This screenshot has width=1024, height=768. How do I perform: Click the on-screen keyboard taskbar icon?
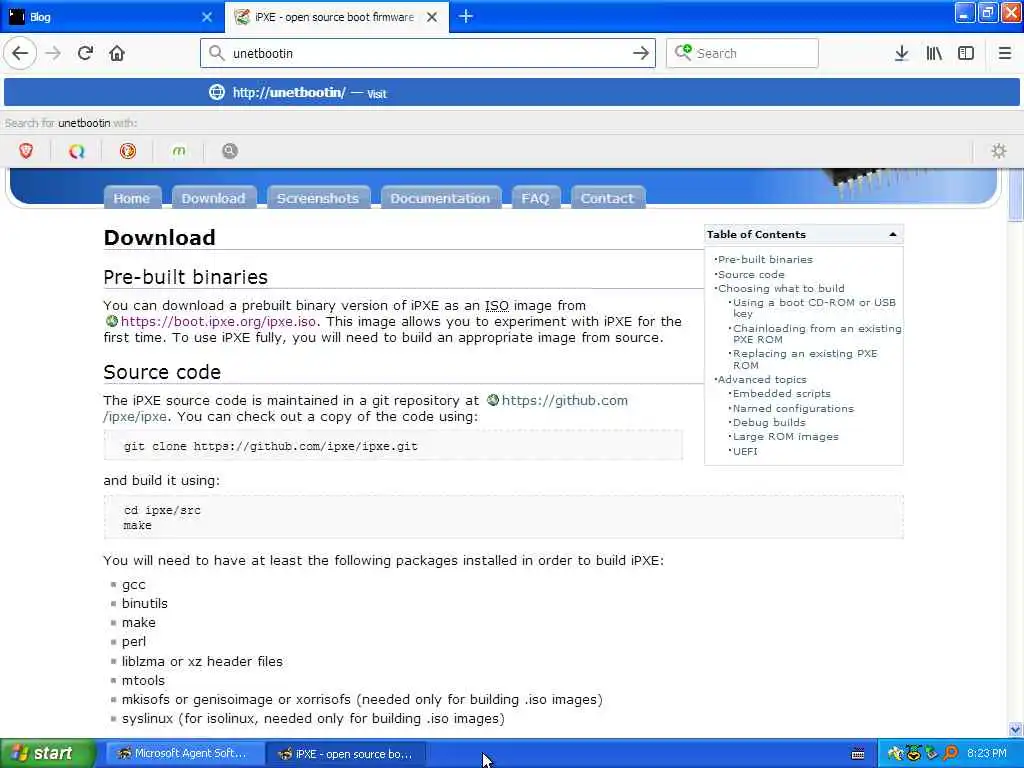tap(858, 754)
